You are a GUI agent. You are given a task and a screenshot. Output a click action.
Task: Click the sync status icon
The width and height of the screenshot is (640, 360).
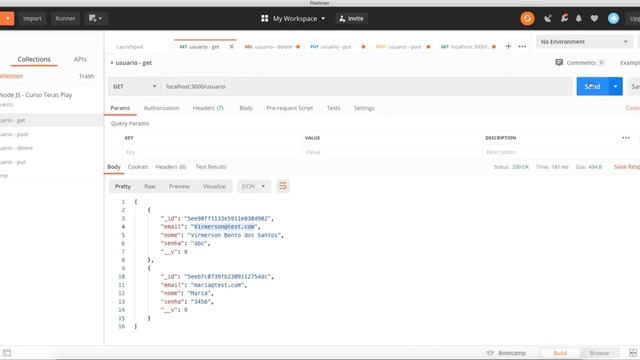pos(527,18)
